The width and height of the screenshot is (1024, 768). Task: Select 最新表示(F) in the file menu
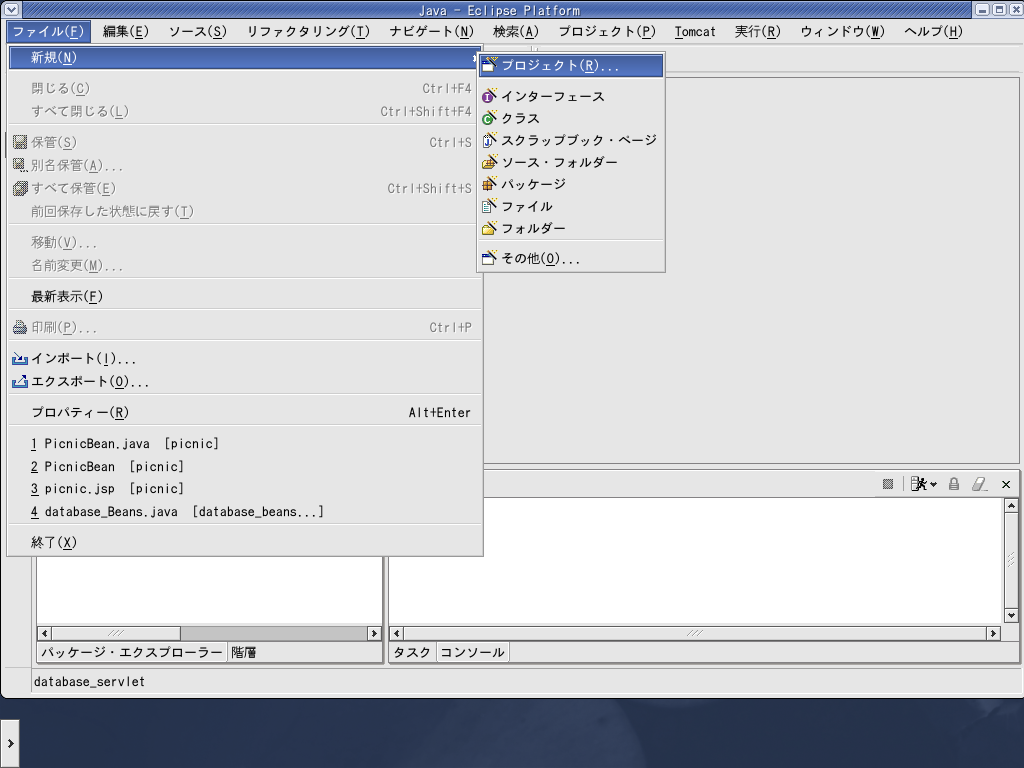pyautogui.click(x=245, y=296)
